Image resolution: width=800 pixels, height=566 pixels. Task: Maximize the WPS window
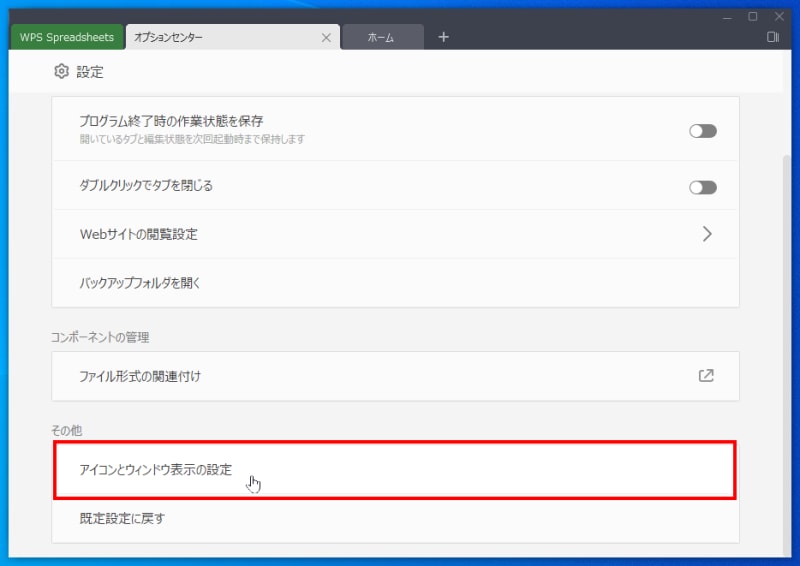tap(753, 17)
